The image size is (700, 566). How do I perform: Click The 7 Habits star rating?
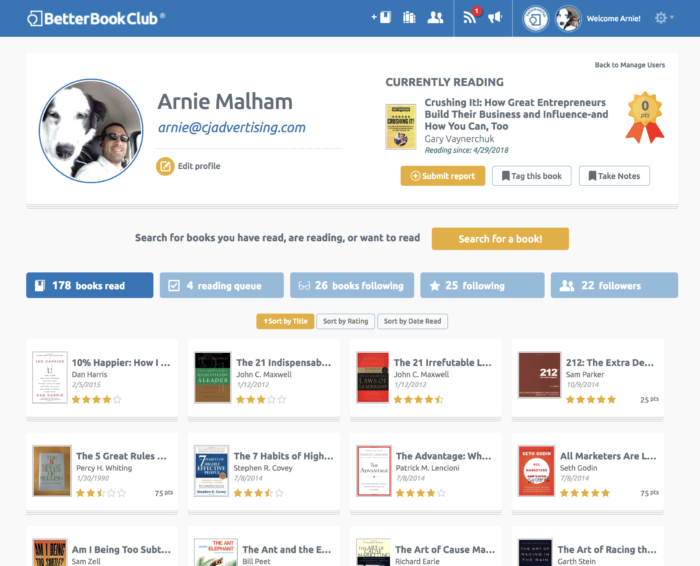pyautogui.click(x=258, y=493)
